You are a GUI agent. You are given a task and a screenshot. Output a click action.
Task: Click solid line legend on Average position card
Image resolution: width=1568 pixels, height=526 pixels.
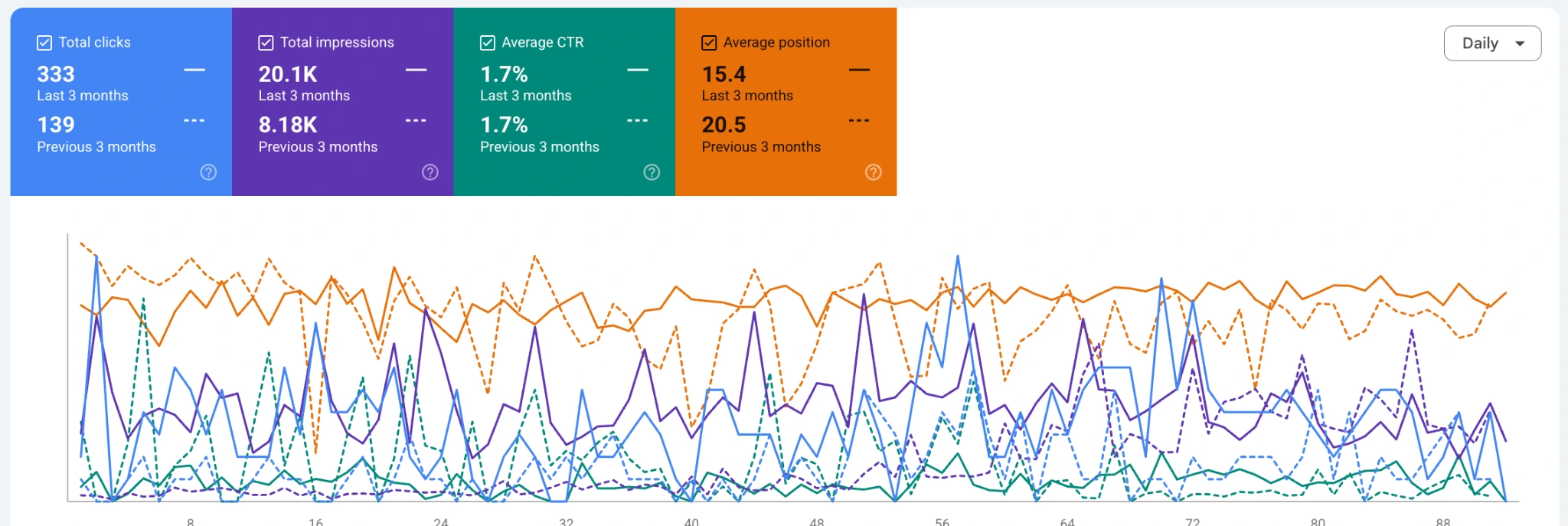pos(859,70)
